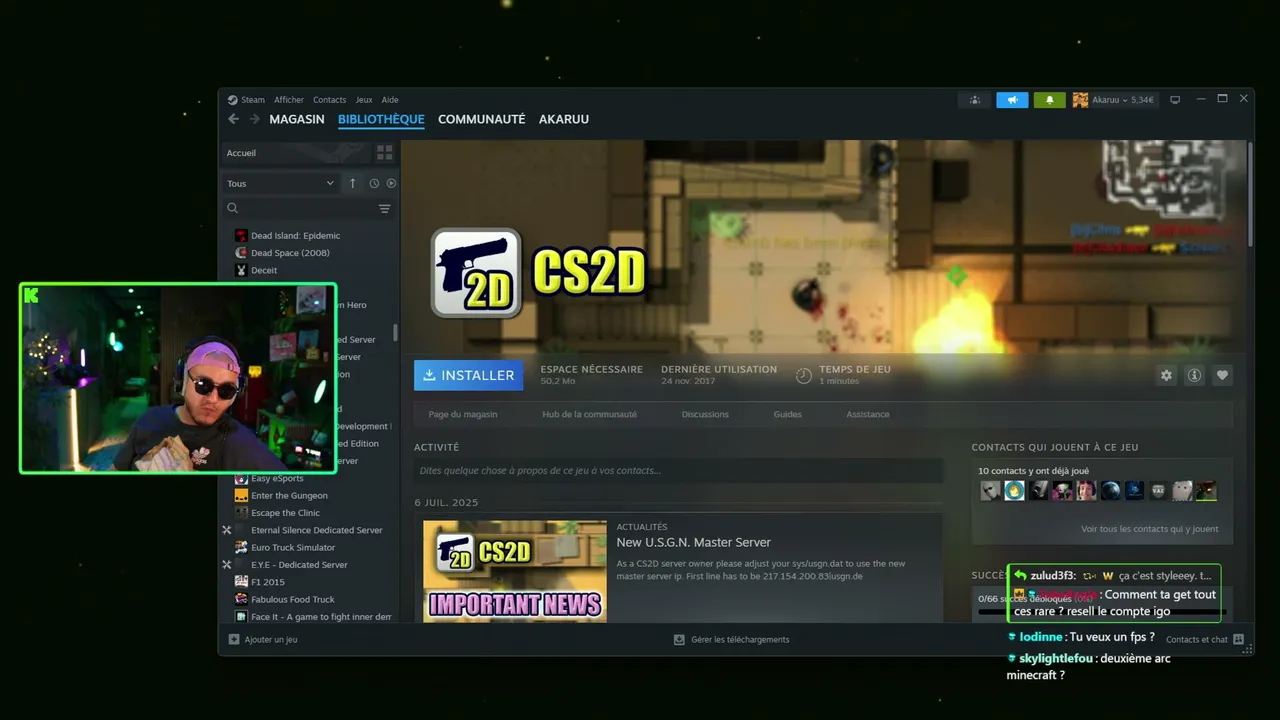Screen dimensions: 1280x720
Task: Select Easy eSports in the game list
Action: 277,478
